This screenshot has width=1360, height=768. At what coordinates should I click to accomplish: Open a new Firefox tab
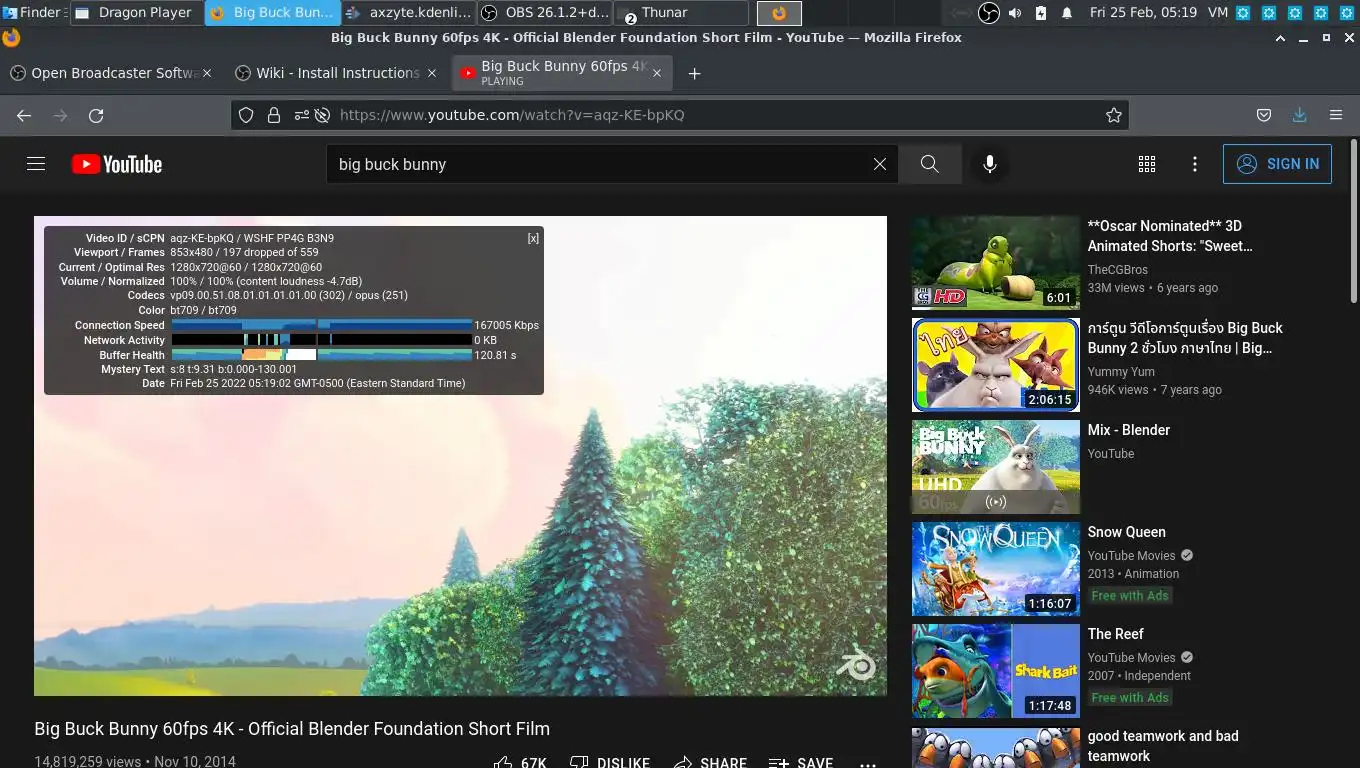coord(694,73)
